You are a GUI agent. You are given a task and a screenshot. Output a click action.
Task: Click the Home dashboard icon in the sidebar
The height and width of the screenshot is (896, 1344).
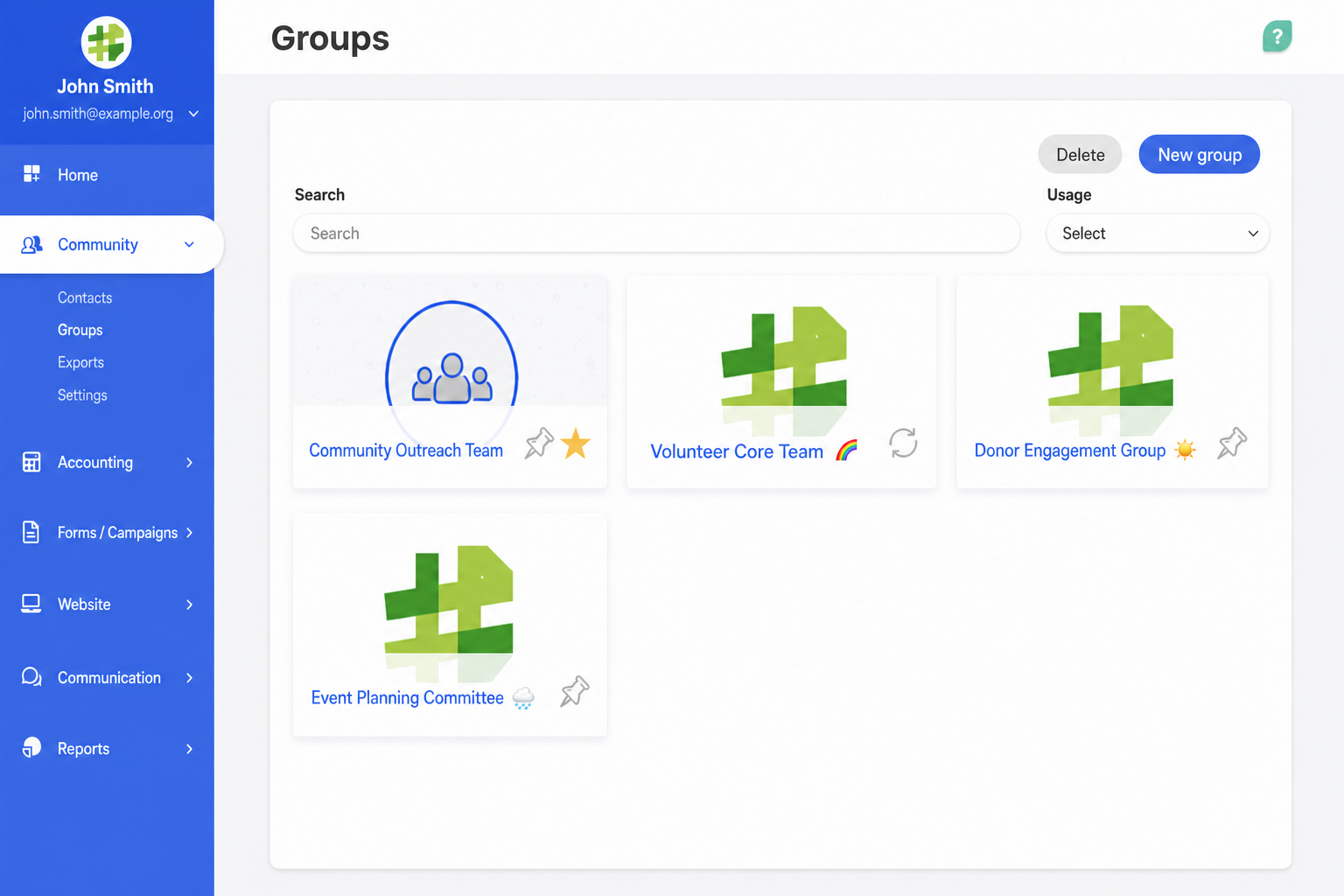(31, 174)
